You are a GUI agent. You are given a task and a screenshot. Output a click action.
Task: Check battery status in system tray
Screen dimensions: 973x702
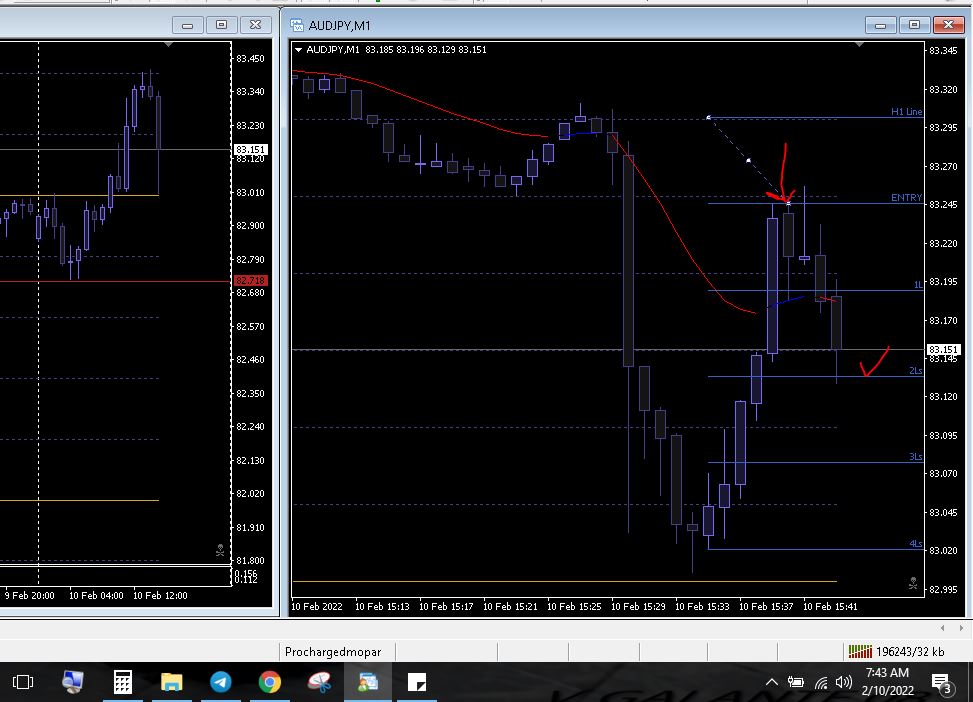point(796,682)
